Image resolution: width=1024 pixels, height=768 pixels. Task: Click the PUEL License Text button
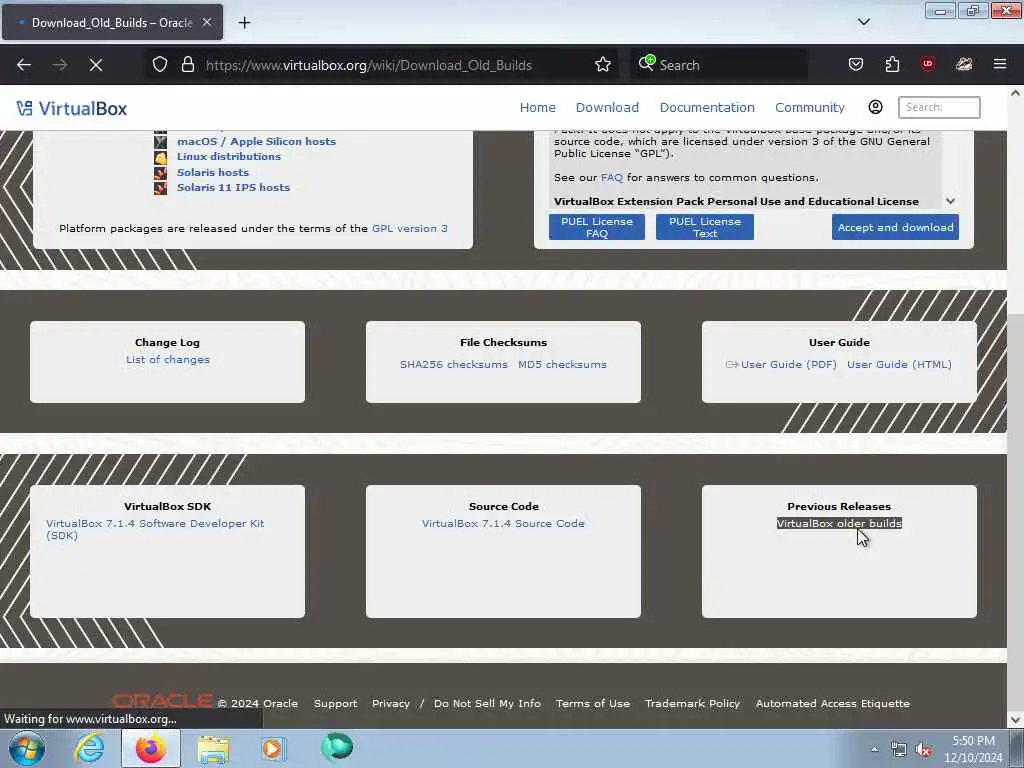coord(705,227)
